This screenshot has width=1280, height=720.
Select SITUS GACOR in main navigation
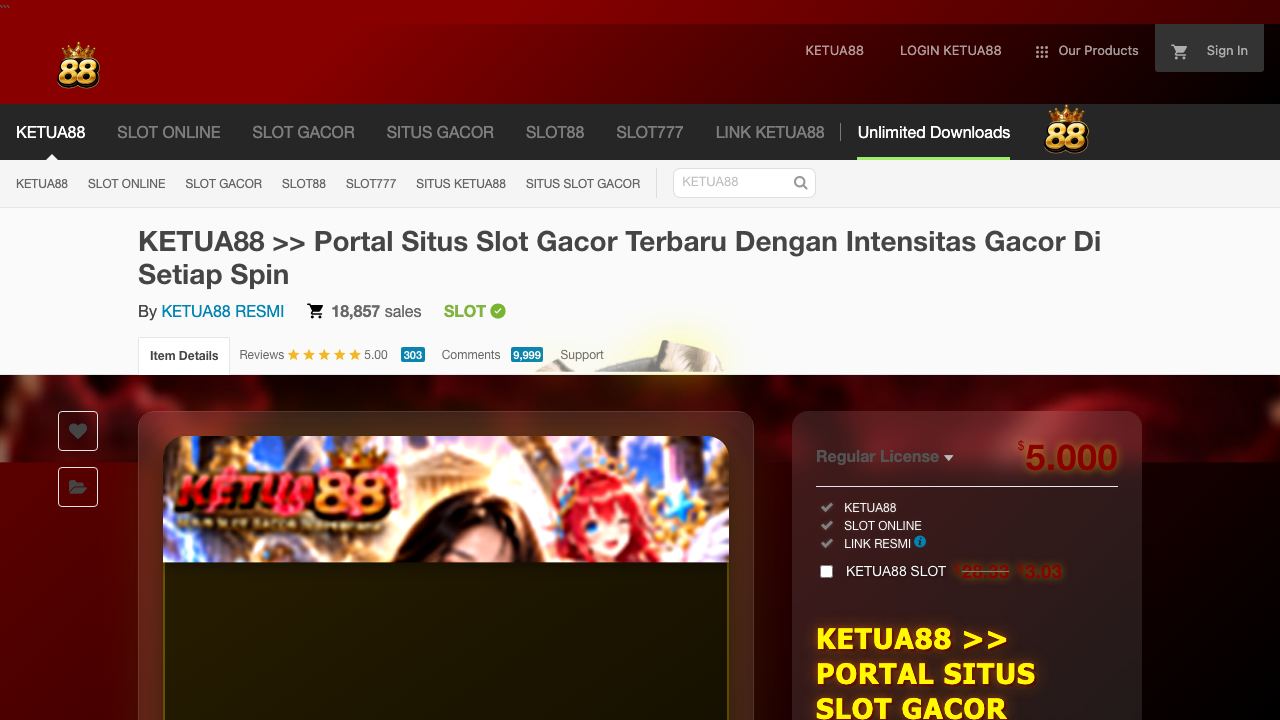pos(440,132)
